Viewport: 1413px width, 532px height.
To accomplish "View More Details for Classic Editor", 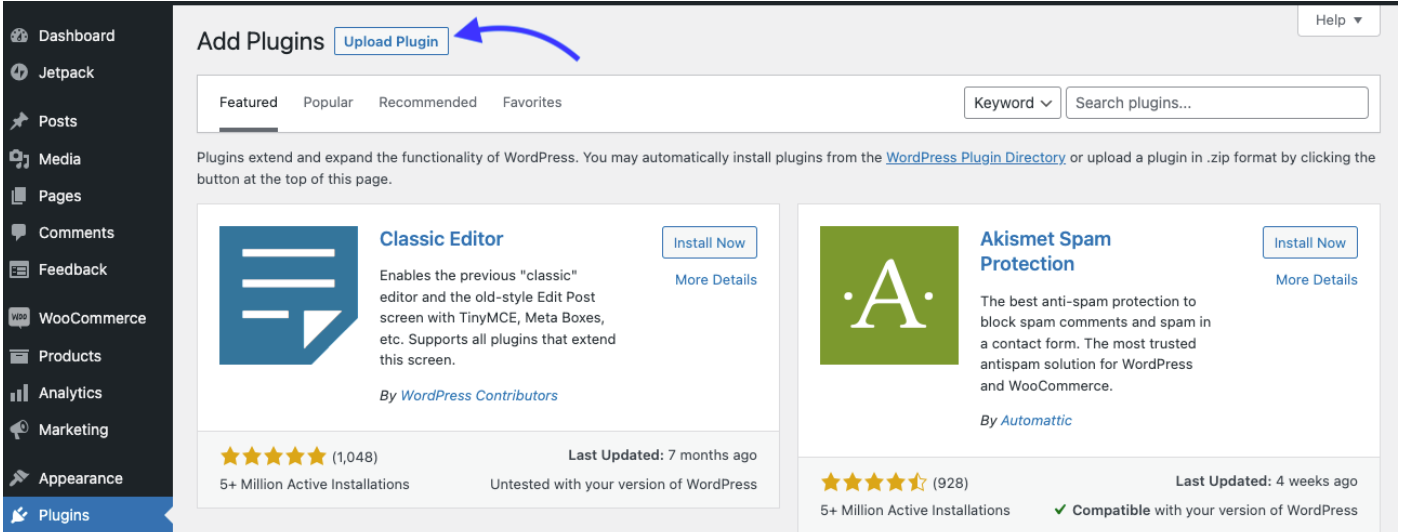I will (716, 280).
